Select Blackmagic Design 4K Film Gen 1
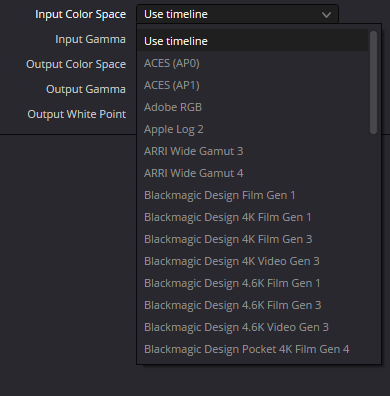 (x=252, y=217)
